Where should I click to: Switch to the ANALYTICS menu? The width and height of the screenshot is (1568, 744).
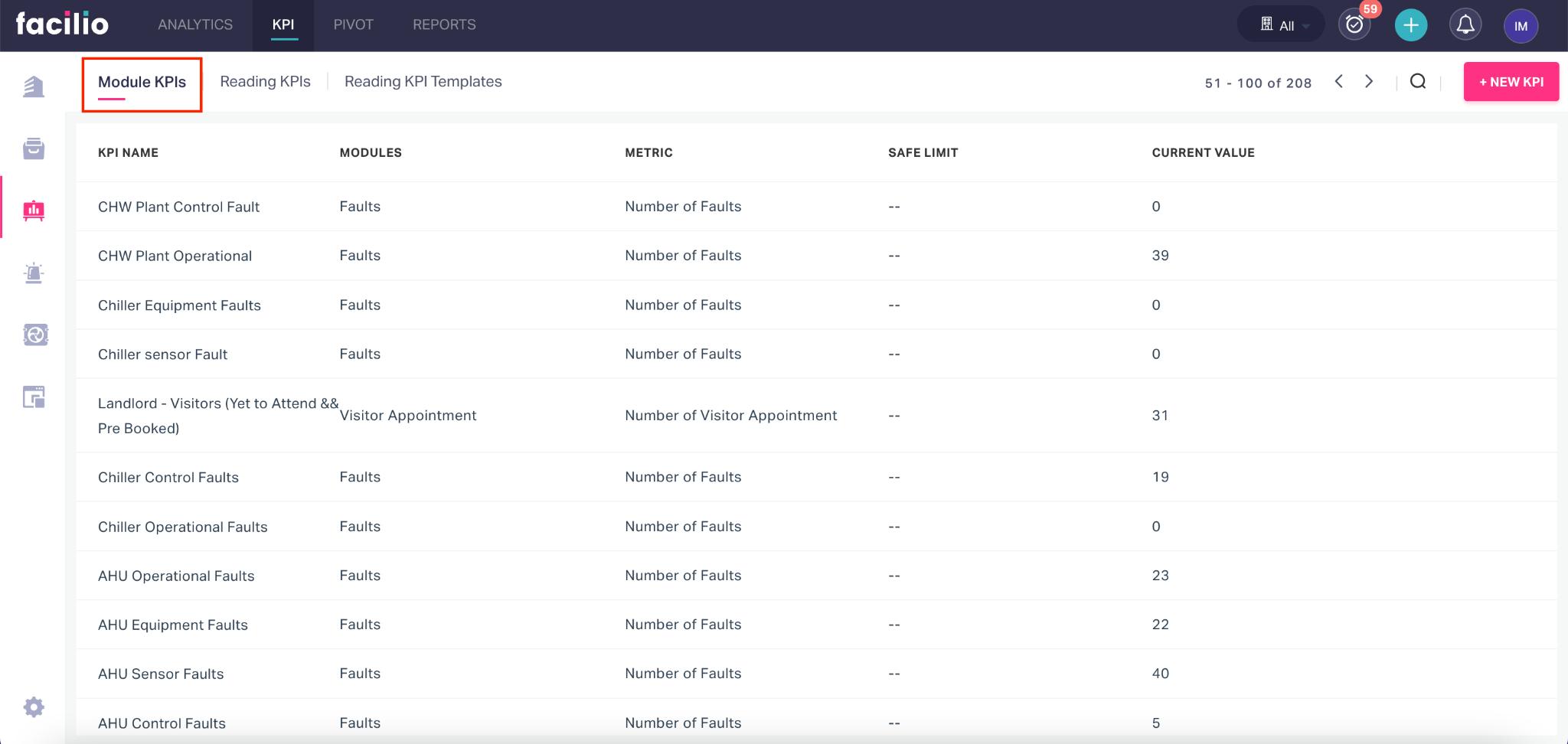click(195, 24)
